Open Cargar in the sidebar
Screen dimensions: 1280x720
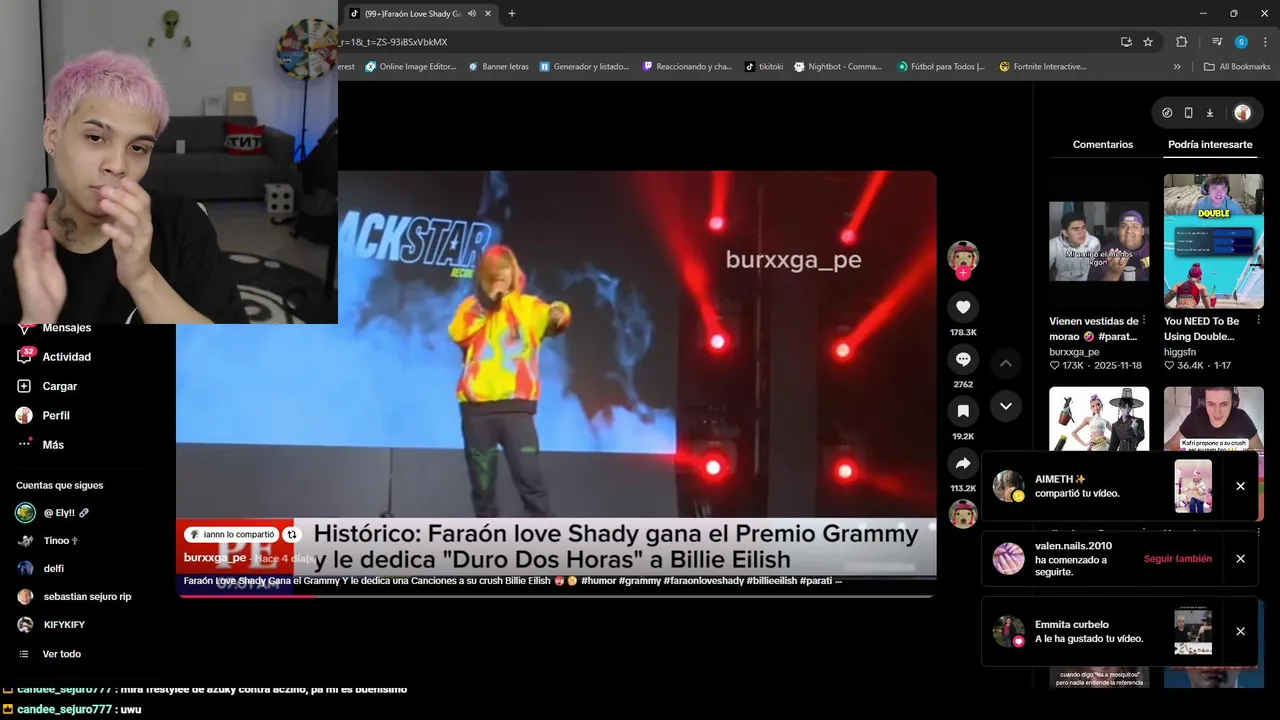point(47,386)
